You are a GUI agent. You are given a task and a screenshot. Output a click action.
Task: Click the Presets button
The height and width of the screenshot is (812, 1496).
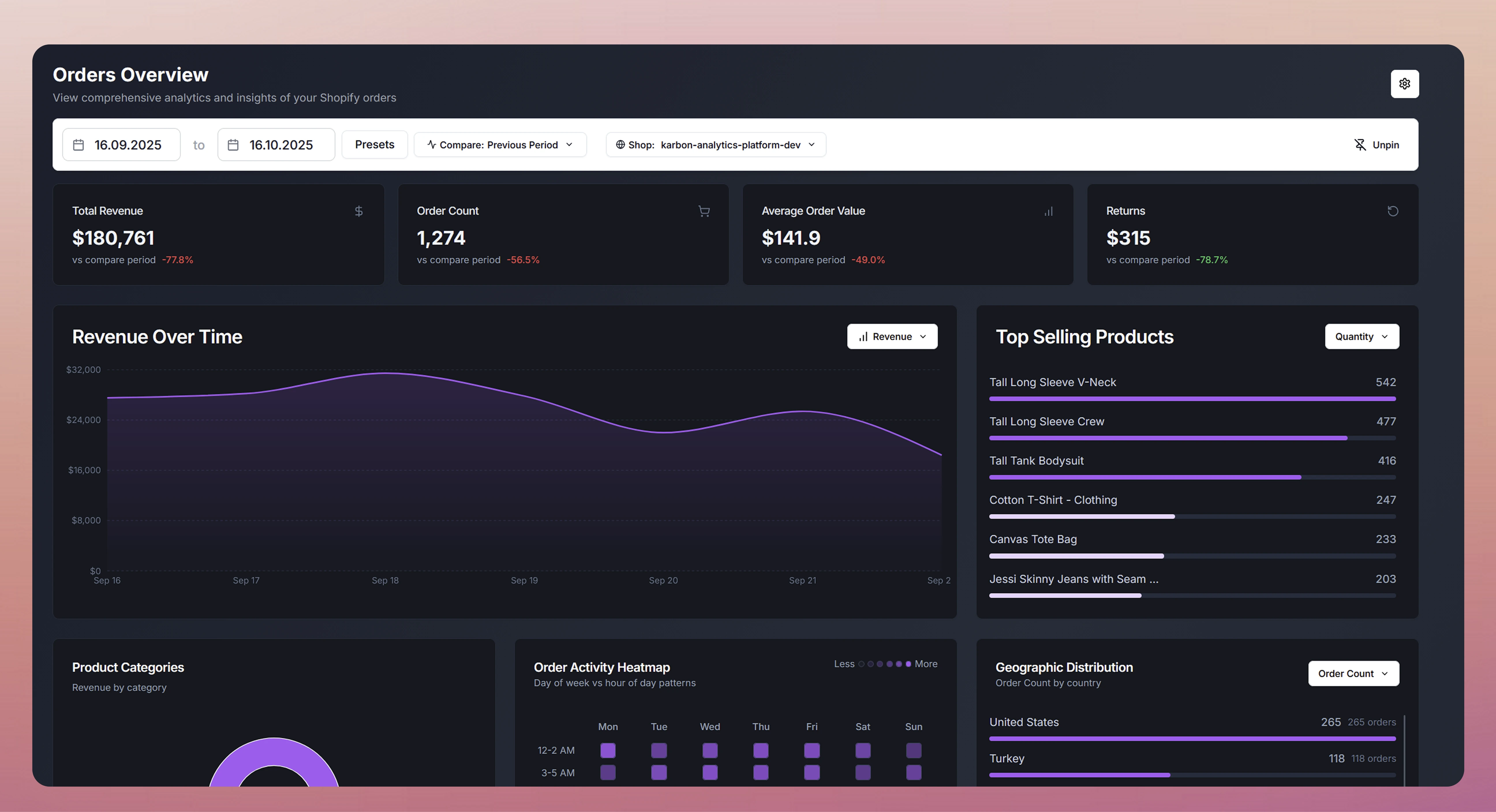[x=375, y=145]
